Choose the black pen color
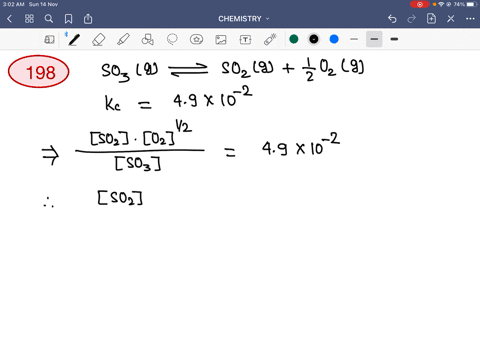This screenshot has width=480, height=360. point(314,39)
